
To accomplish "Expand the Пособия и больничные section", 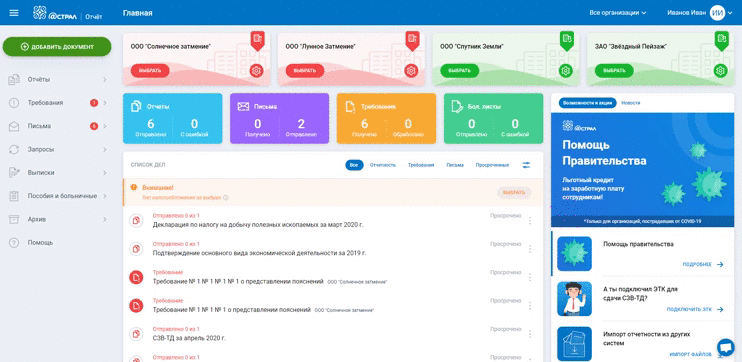I will click(x=105, y=196).
